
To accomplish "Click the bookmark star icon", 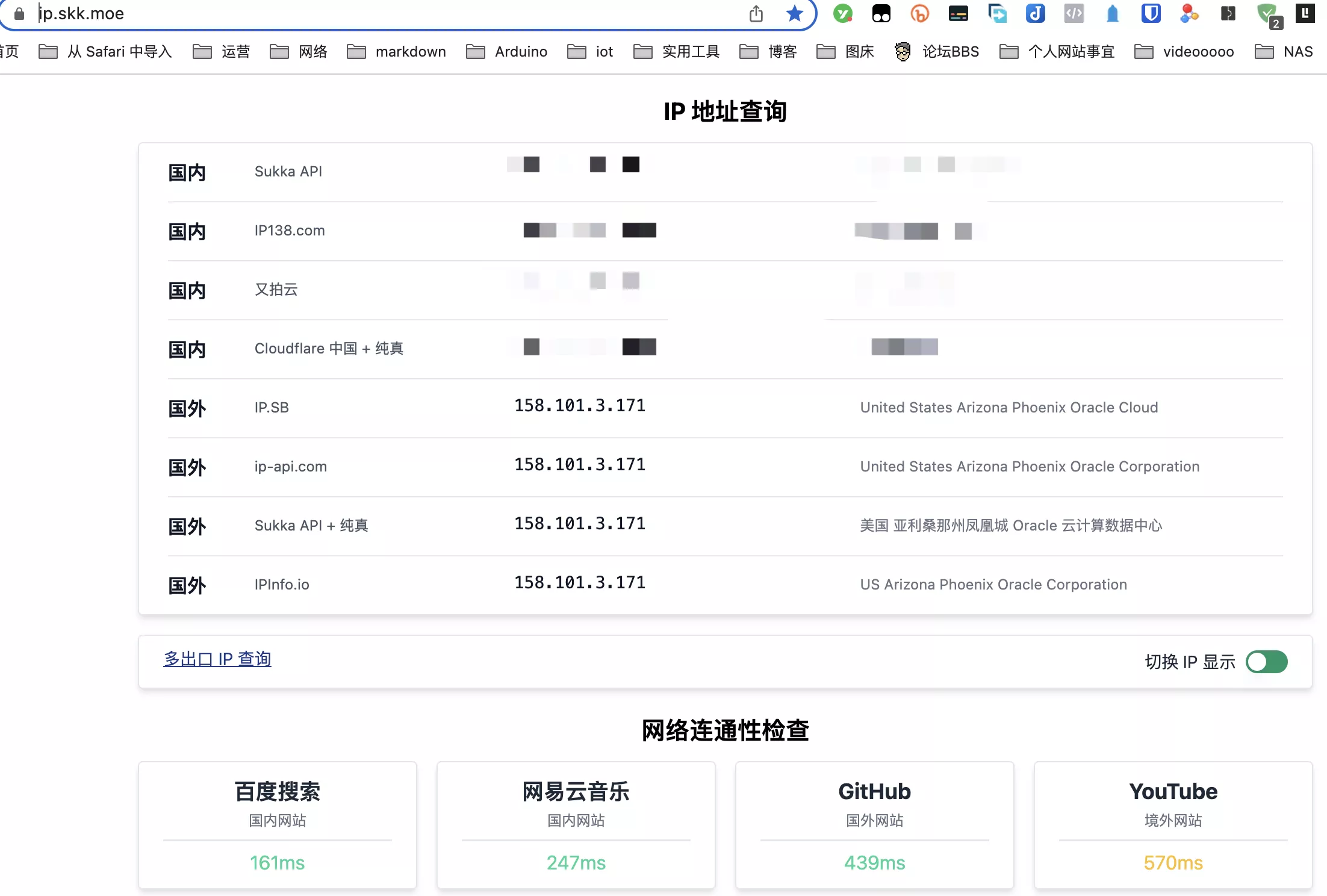I will (794, 13).
